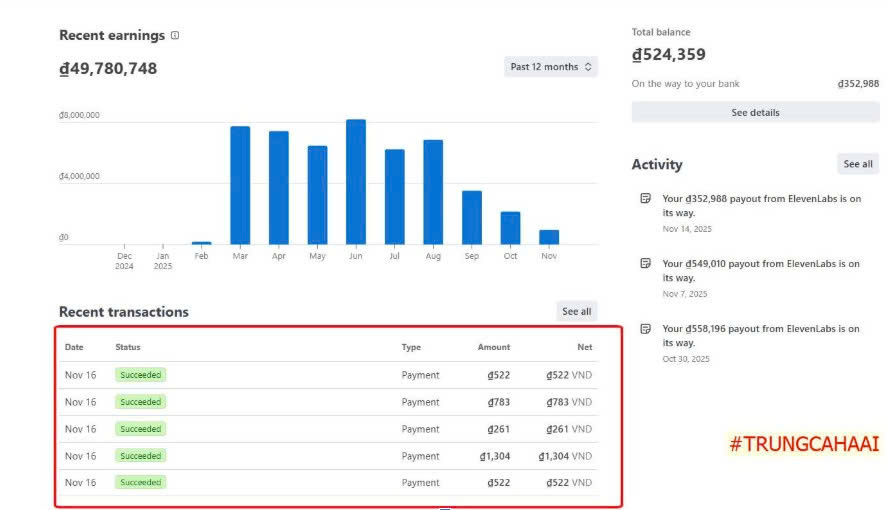Open the đ549,010 ElevenLabs payout activity
Screen dimensions: 889x510
click(760, 270)
